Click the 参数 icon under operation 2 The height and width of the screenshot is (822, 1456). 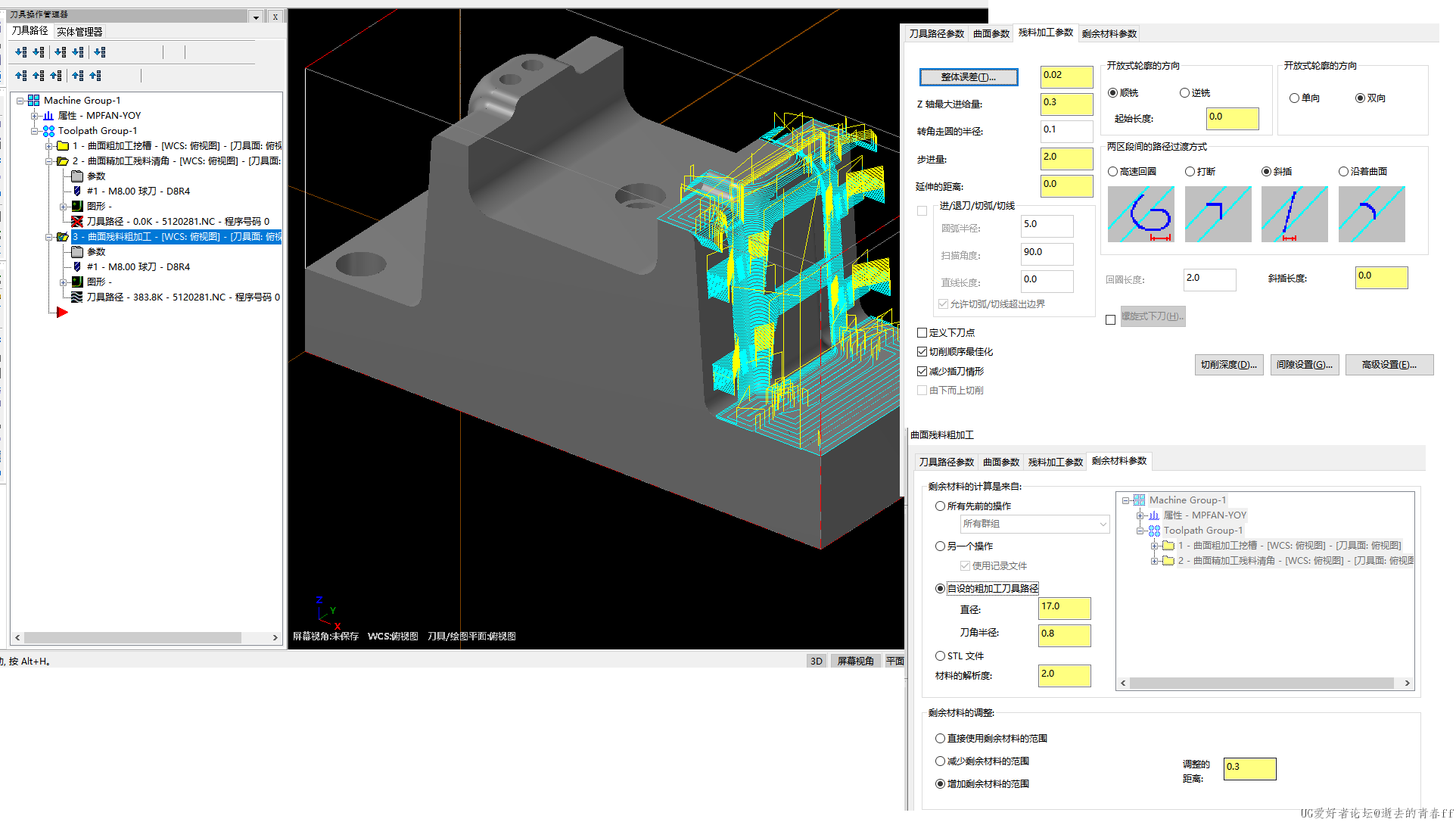(x=77, y=176)
